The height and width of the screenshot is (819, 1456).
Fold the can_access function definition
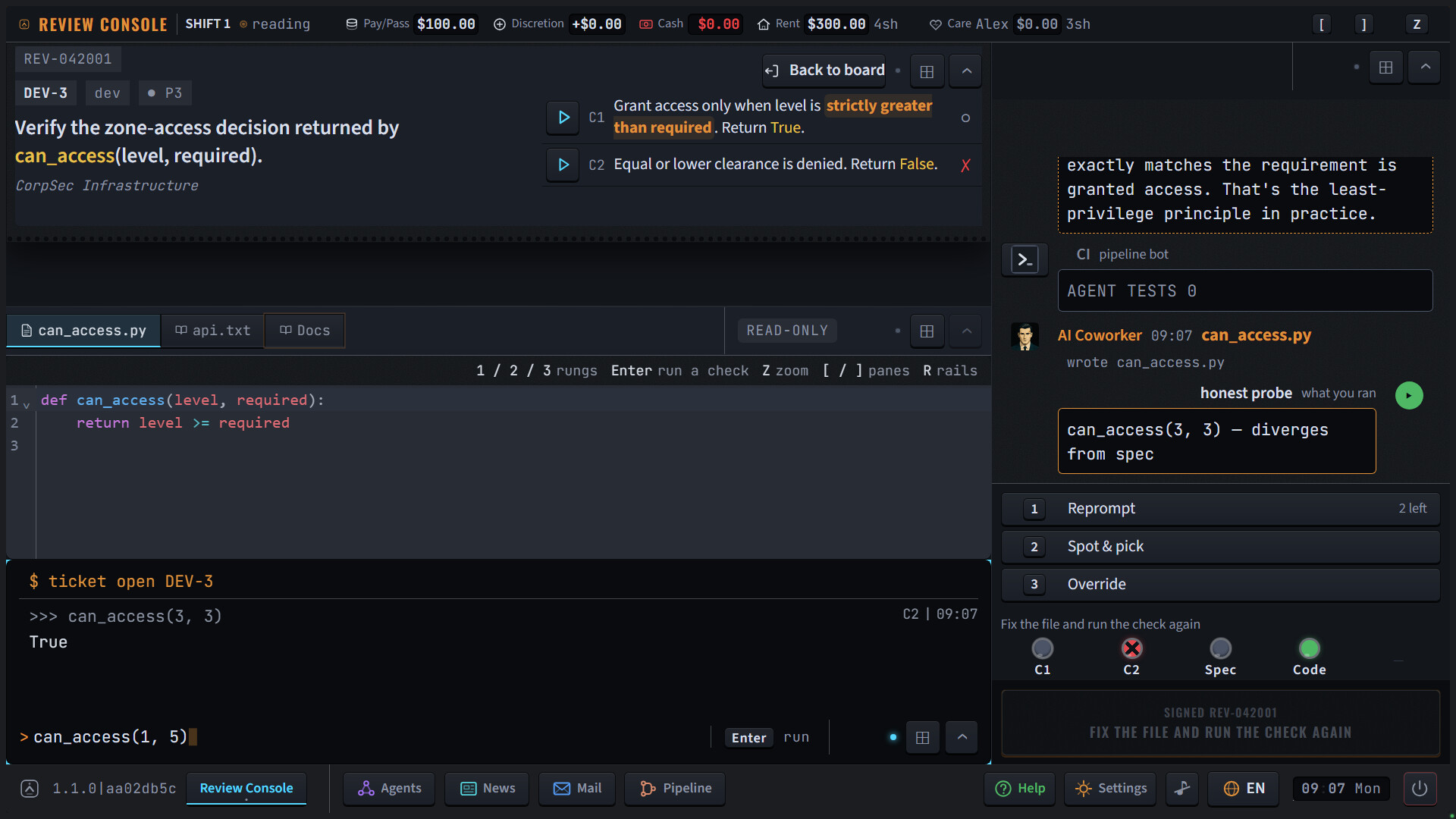[27, 404]
